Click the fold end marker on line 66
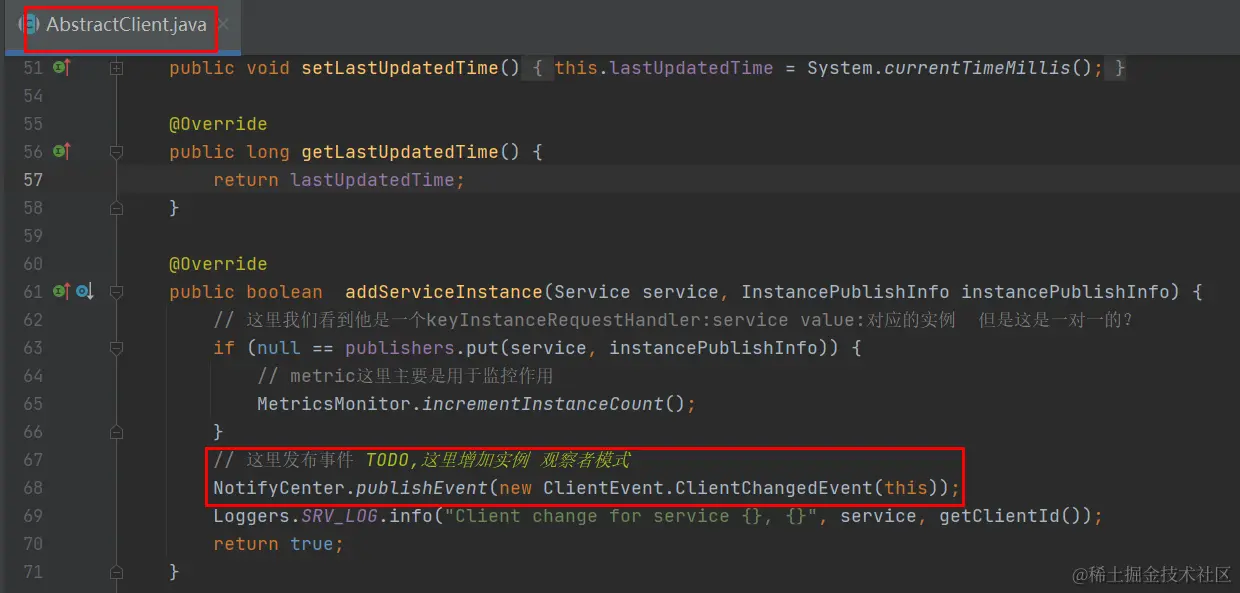Image resolution: width=1240 pixels, height=593 pixels. click(x=116, y=432)
